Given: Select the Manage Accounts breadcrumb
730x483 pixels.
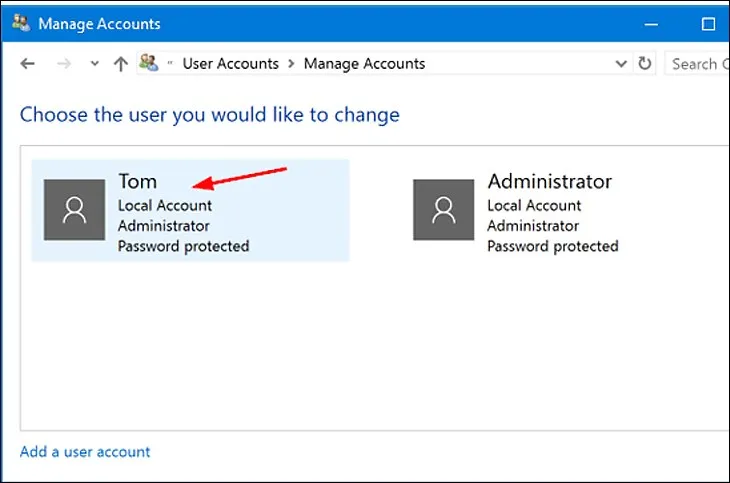Looking at the screenshot, I should click(x=364, y=64).
